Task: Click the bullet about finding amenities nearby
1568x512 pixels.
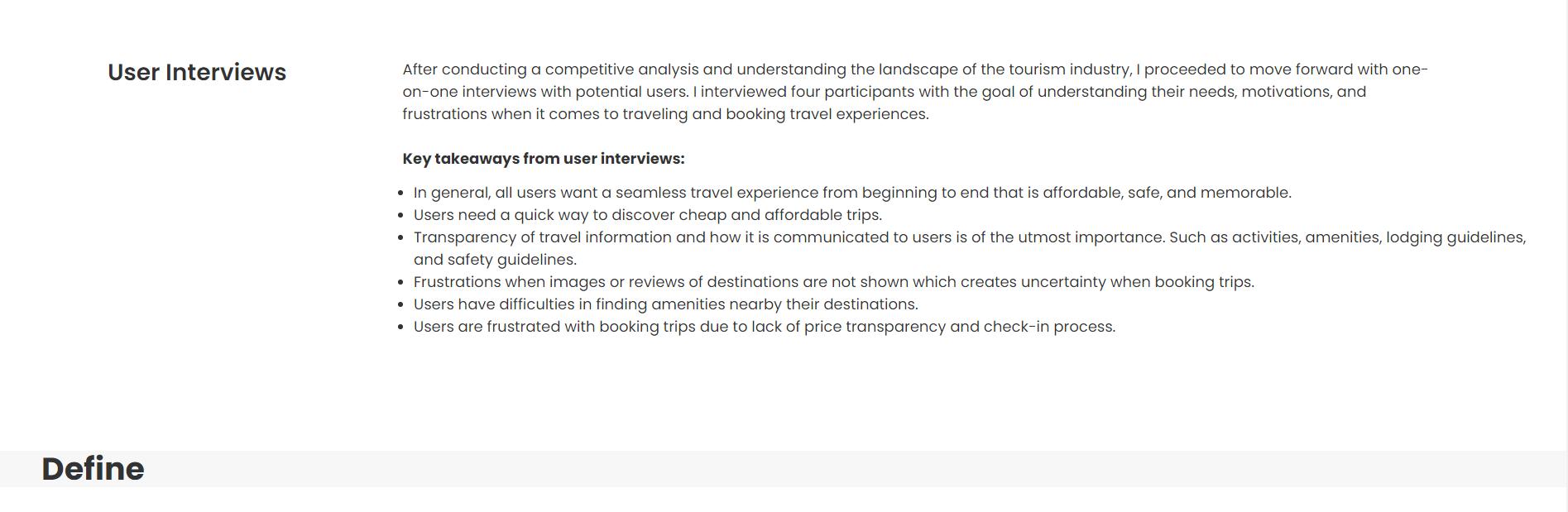Action: pos(665,304)
